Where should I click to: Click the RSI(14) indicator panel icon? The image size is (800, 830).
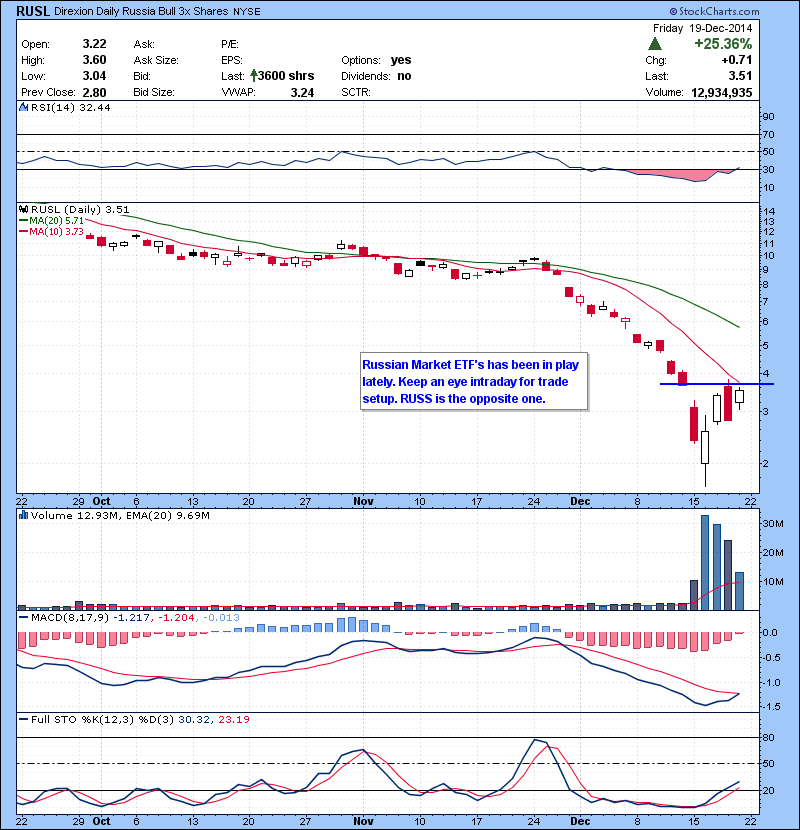(23, 107)
